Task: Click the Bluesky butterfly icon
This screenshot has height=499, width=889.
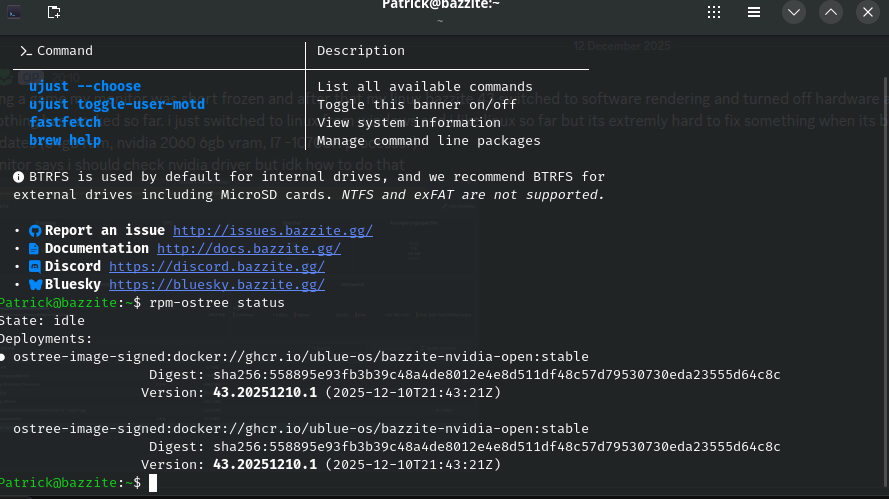Action: point(35,285)
